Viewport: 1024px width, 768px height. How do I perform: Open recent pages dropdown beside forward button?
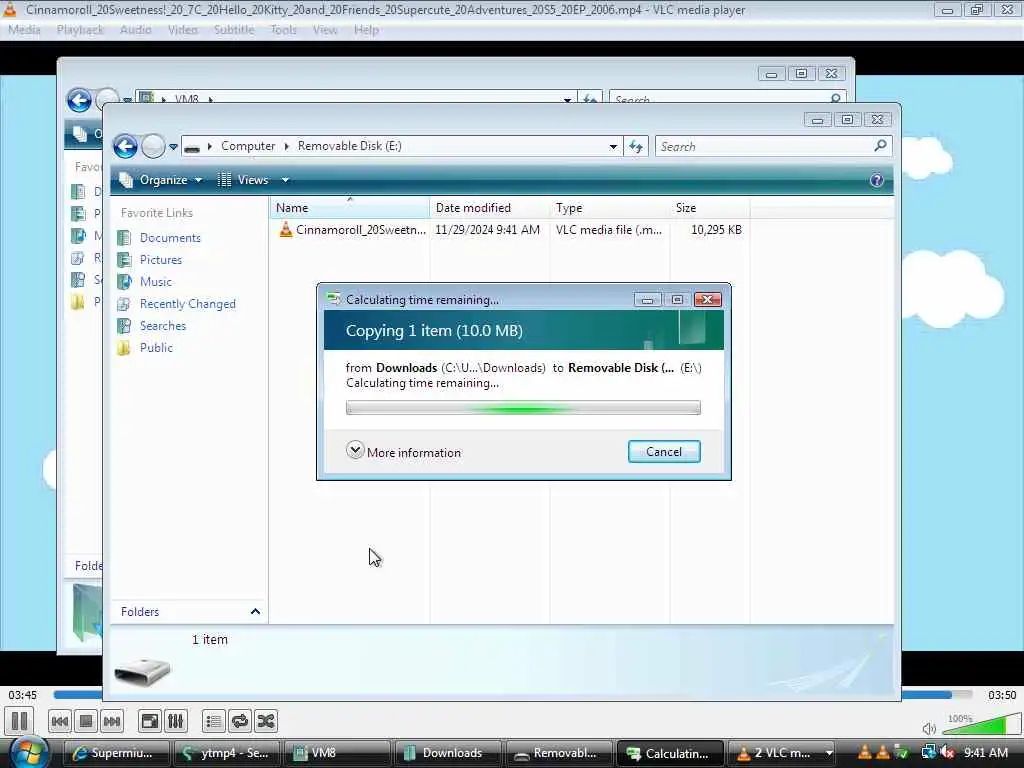[173, 147]
